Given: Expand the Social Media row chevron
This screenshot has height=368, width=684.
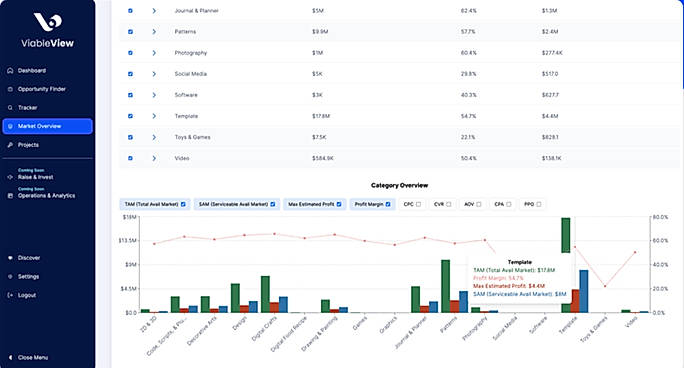Looking at the screenshot, I should [154, 74].
